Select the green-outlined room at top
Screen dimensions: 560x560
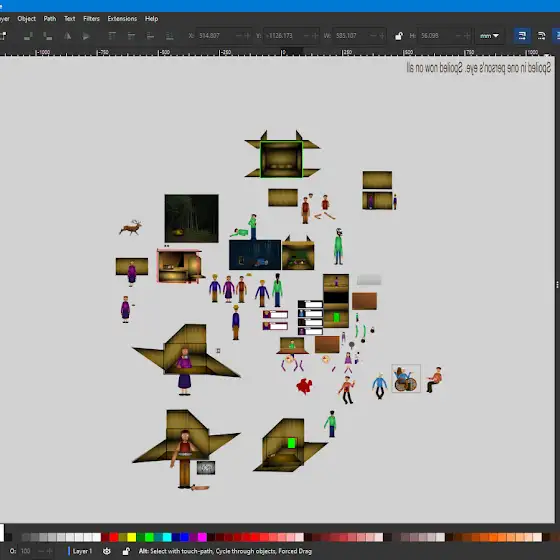pos(281,159)
